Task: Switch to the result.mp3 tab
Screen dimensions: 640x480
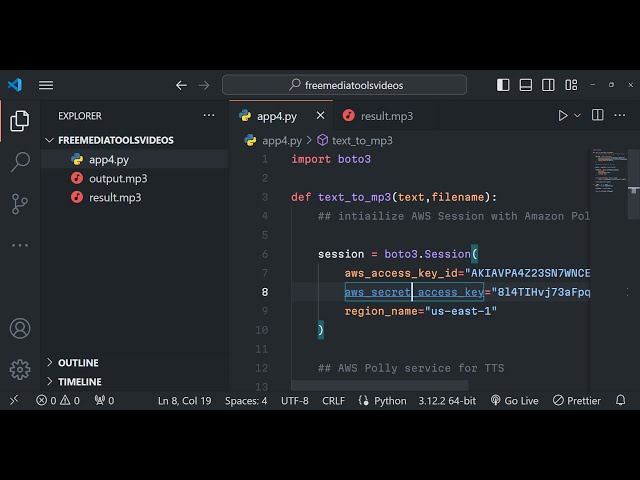Action: tap(386, 116)
